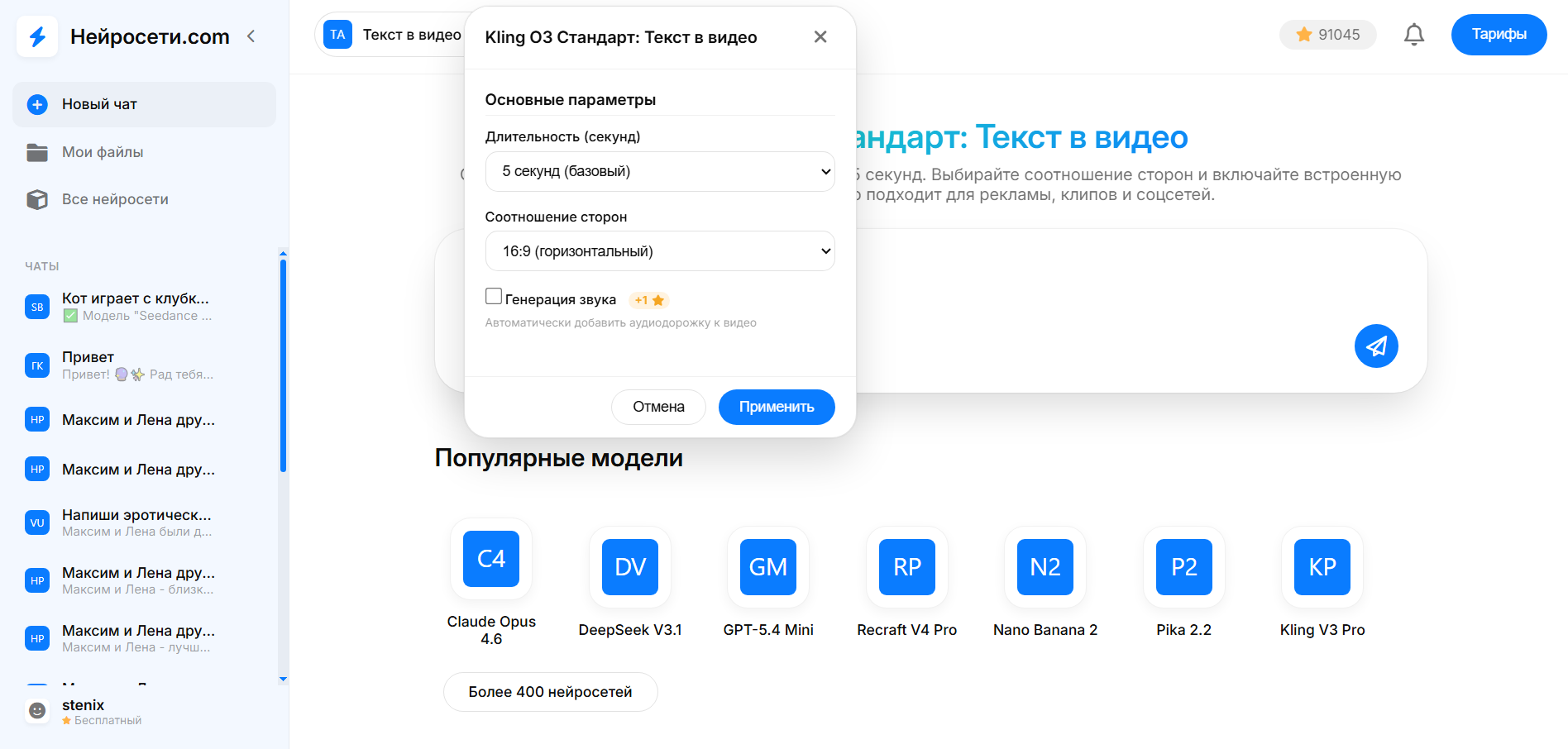Open the GPT-5.4 Mini model icon
Screen dimensions: 1568x749
[768, 567]
